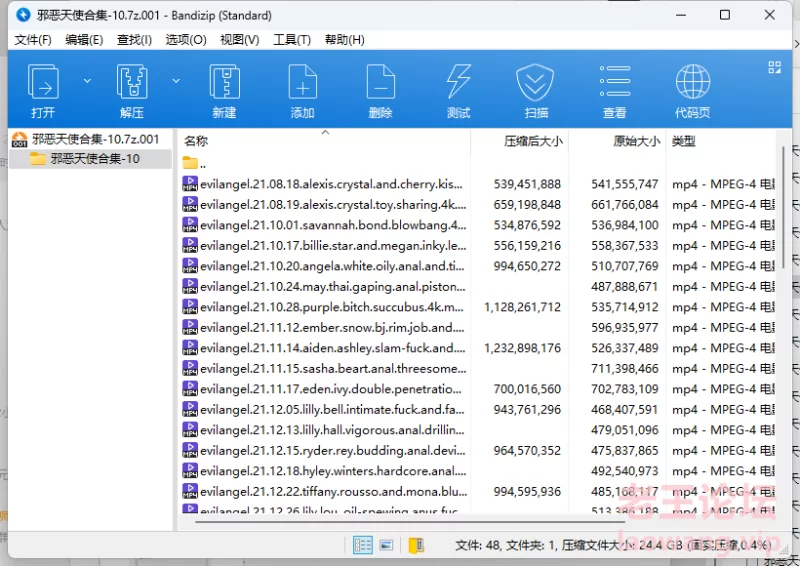
Task: Open the 代码页 (Code page) globe tool
Action: point(692,91)
